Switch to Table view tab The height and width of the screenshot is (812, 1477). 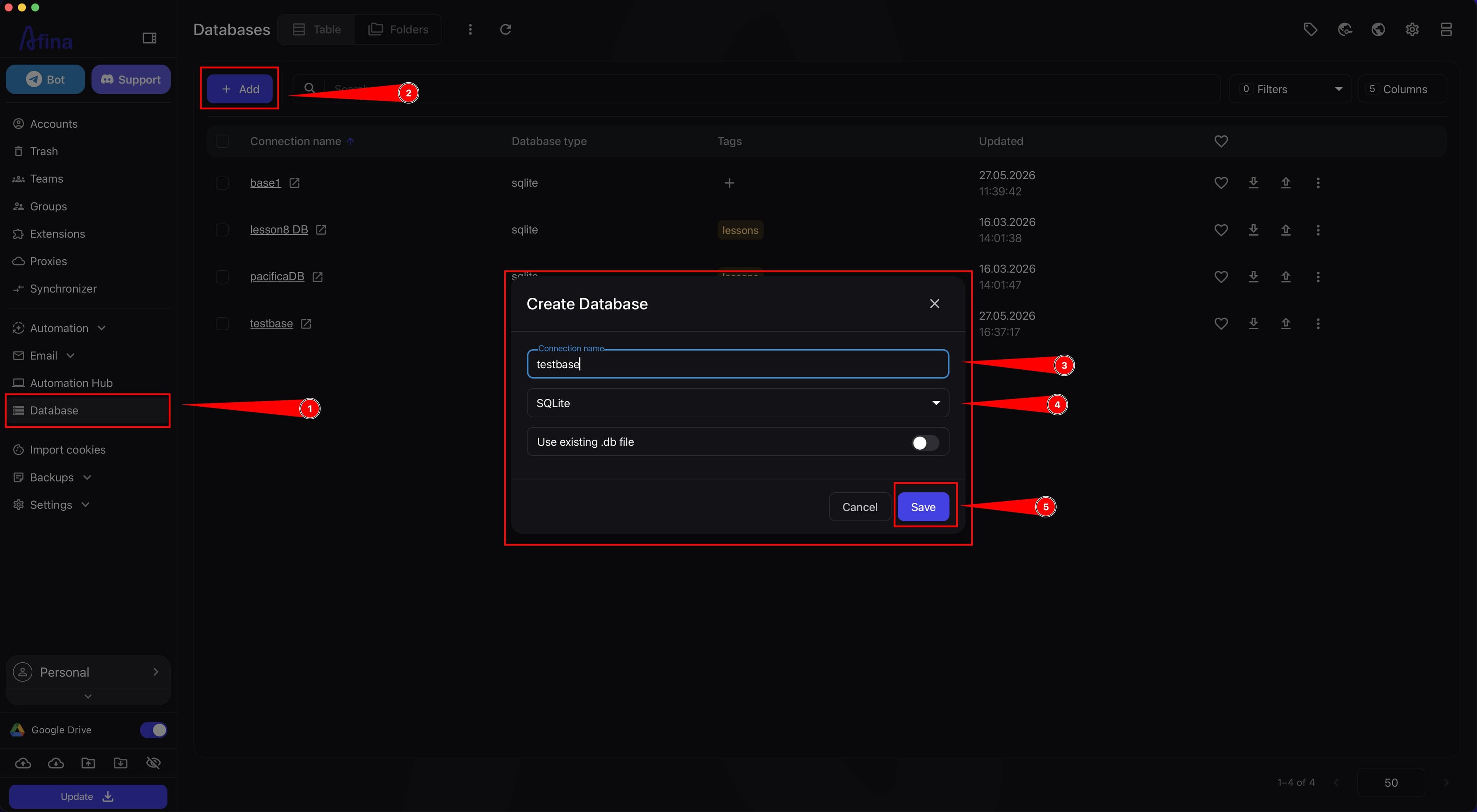pyautogui.click(x=317, y=29)
